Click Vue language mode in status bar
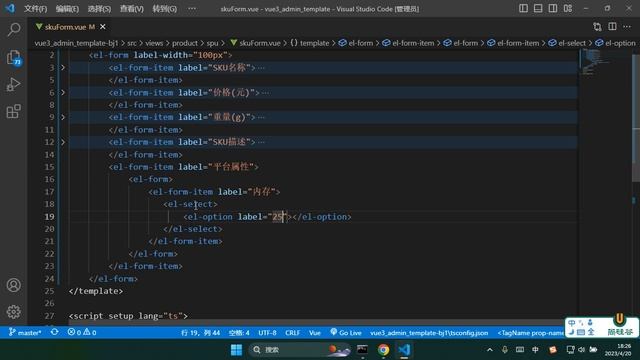640x360 pixels. pyautogui.click(x=315, y=333)
